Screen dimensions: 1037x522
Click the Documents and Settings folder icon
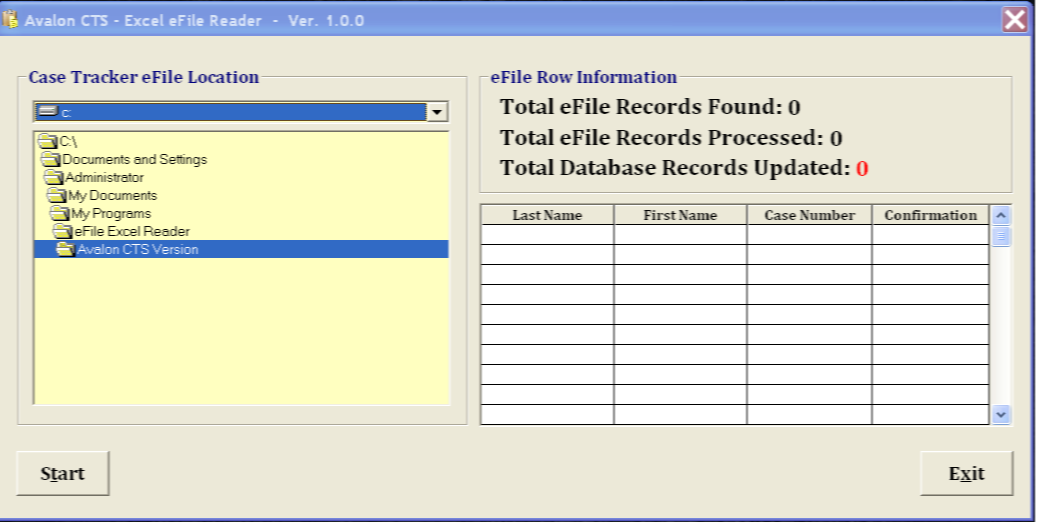pos(50,159)
